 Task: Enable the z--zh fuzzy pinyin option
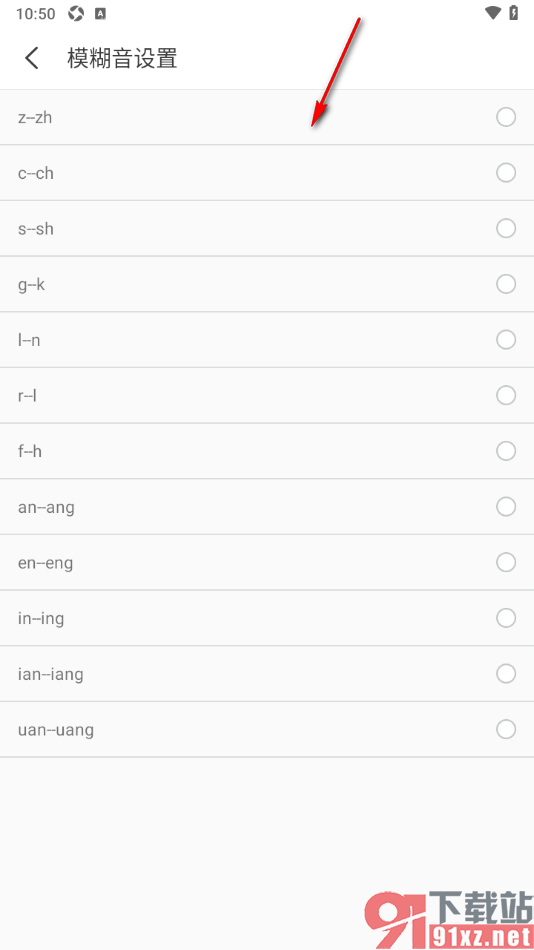tap(506, 117)
